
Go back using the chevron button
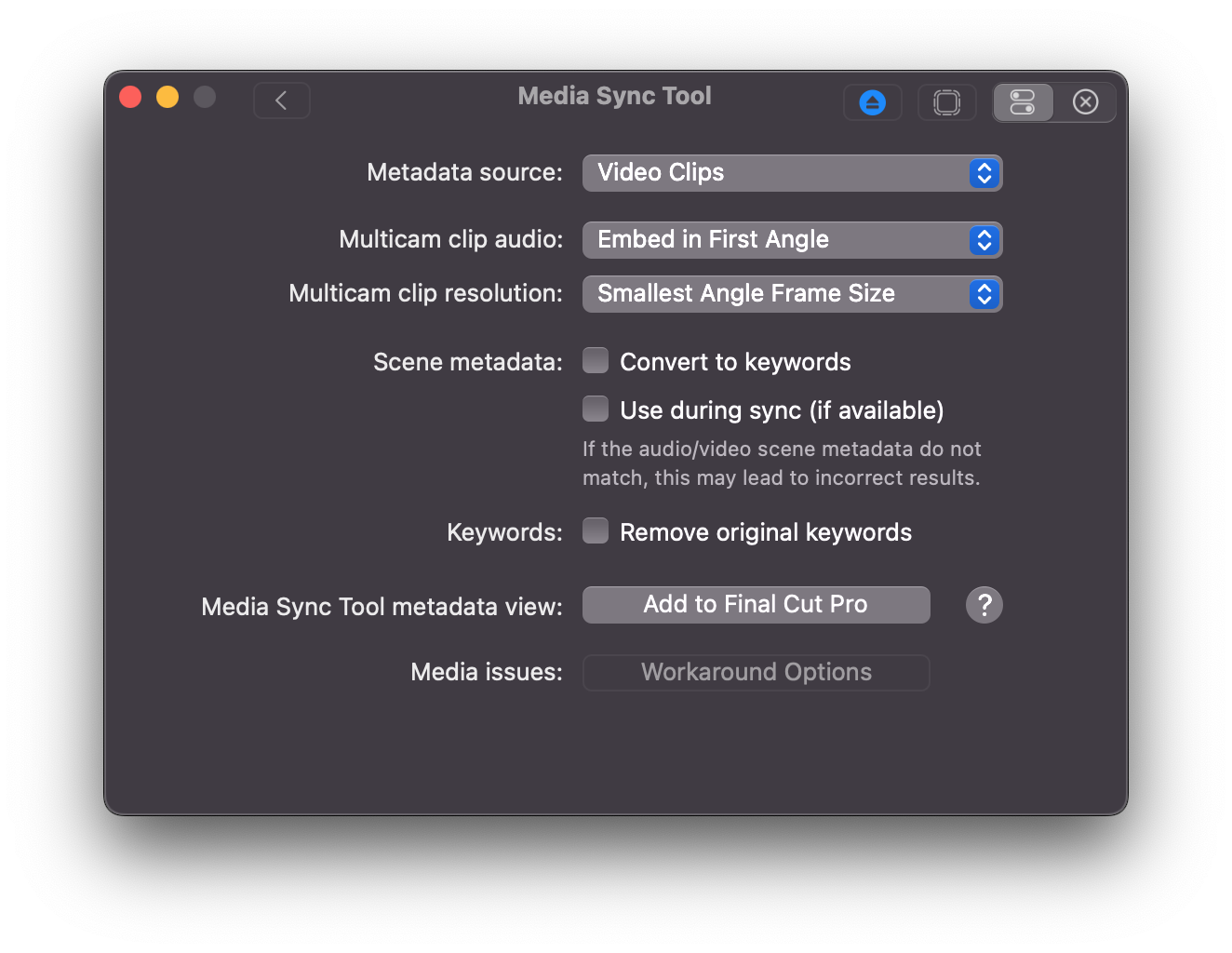point(281,101)
